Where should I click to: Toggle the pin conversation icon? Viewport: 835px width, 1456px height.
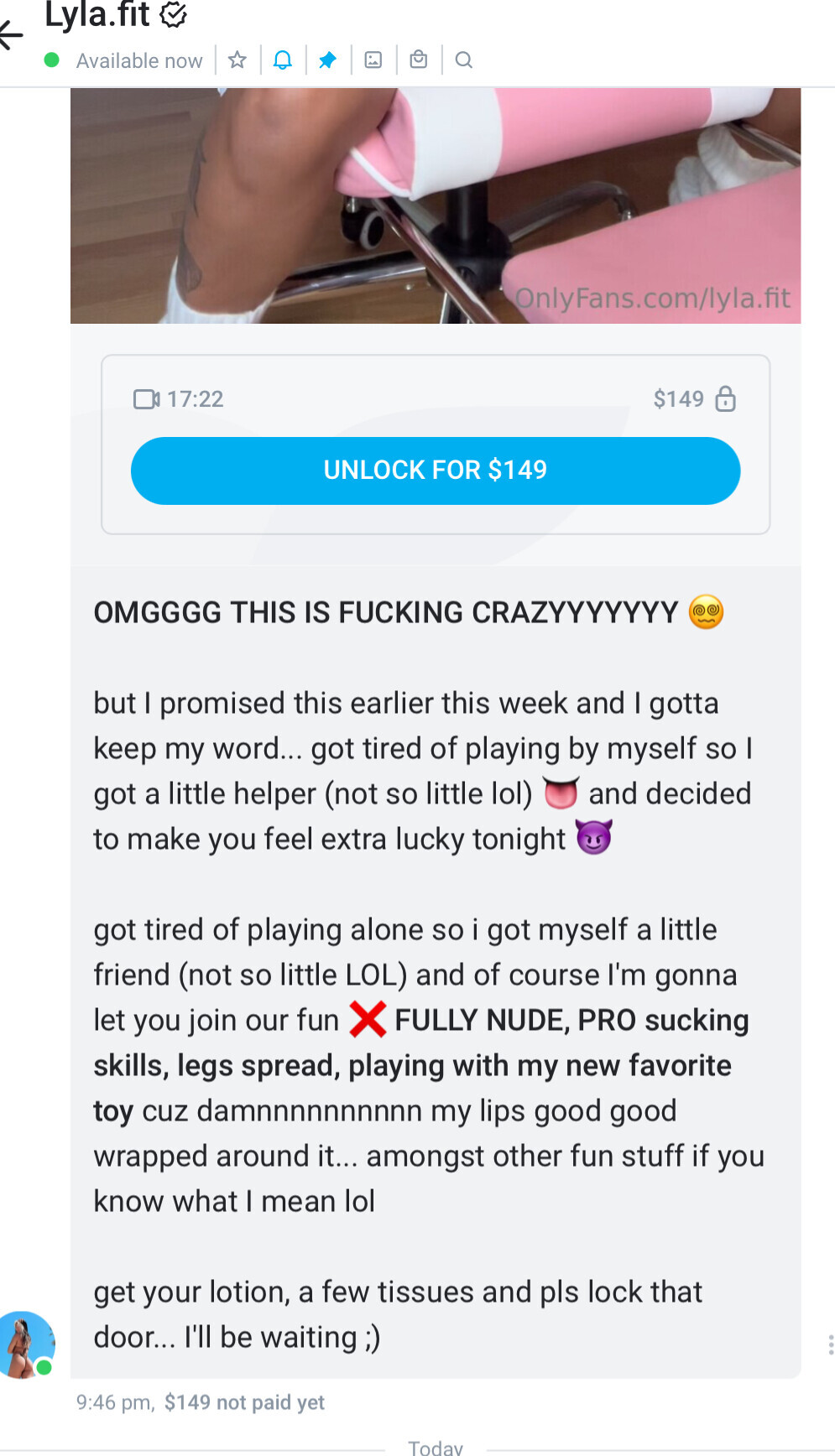[328, 60]
